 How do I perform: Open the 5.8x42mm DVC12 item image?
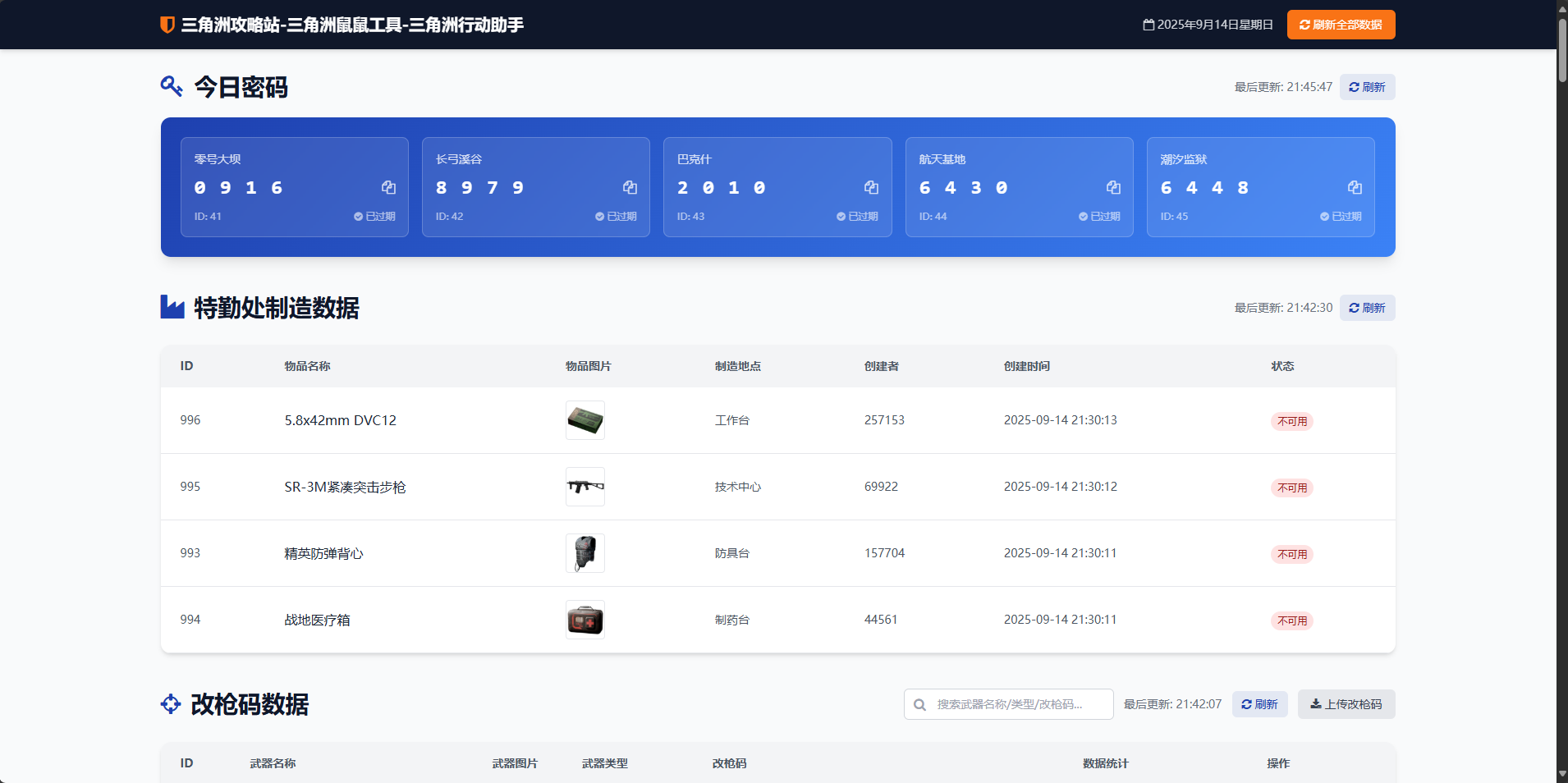coord(585,420)
